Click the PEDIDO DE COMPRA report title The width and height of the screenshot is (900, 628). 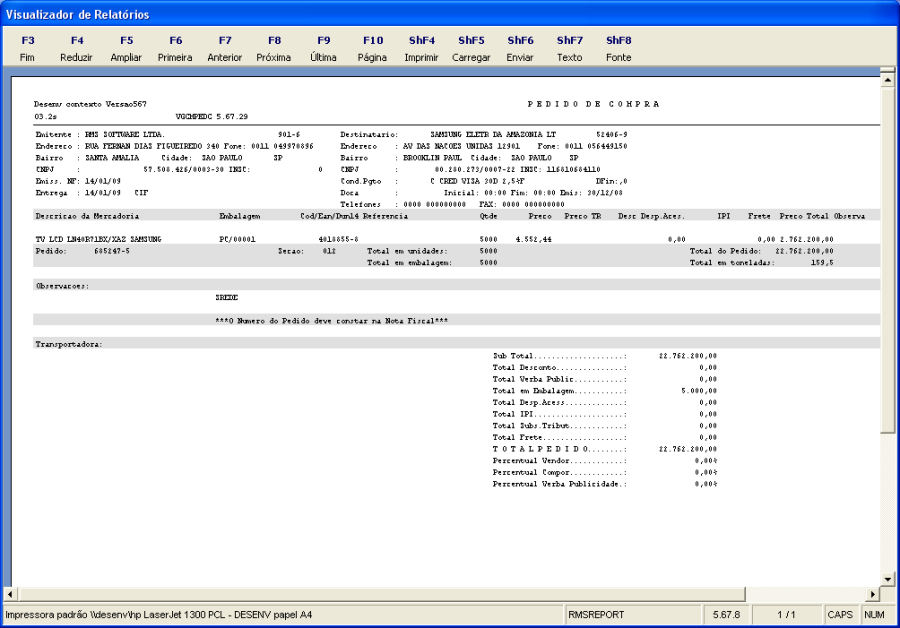[x=593, y=104]
